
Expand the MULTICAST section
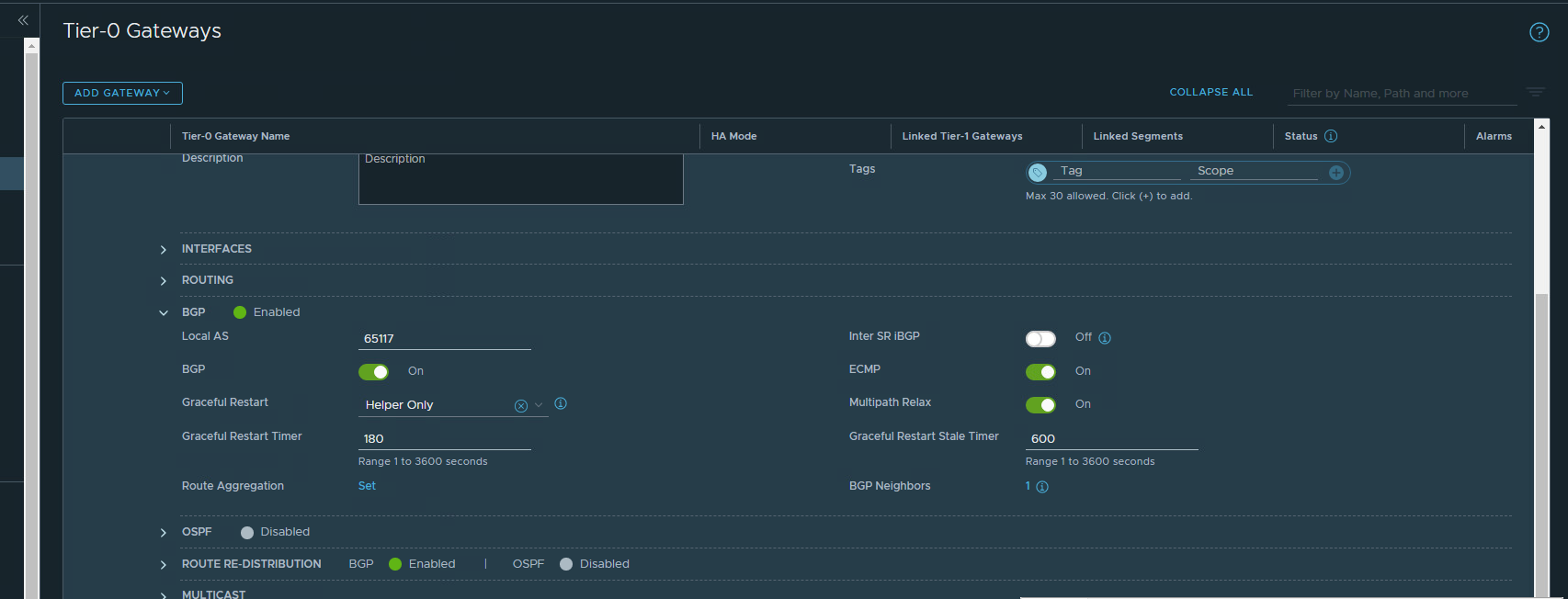click(x=164, y=594)
